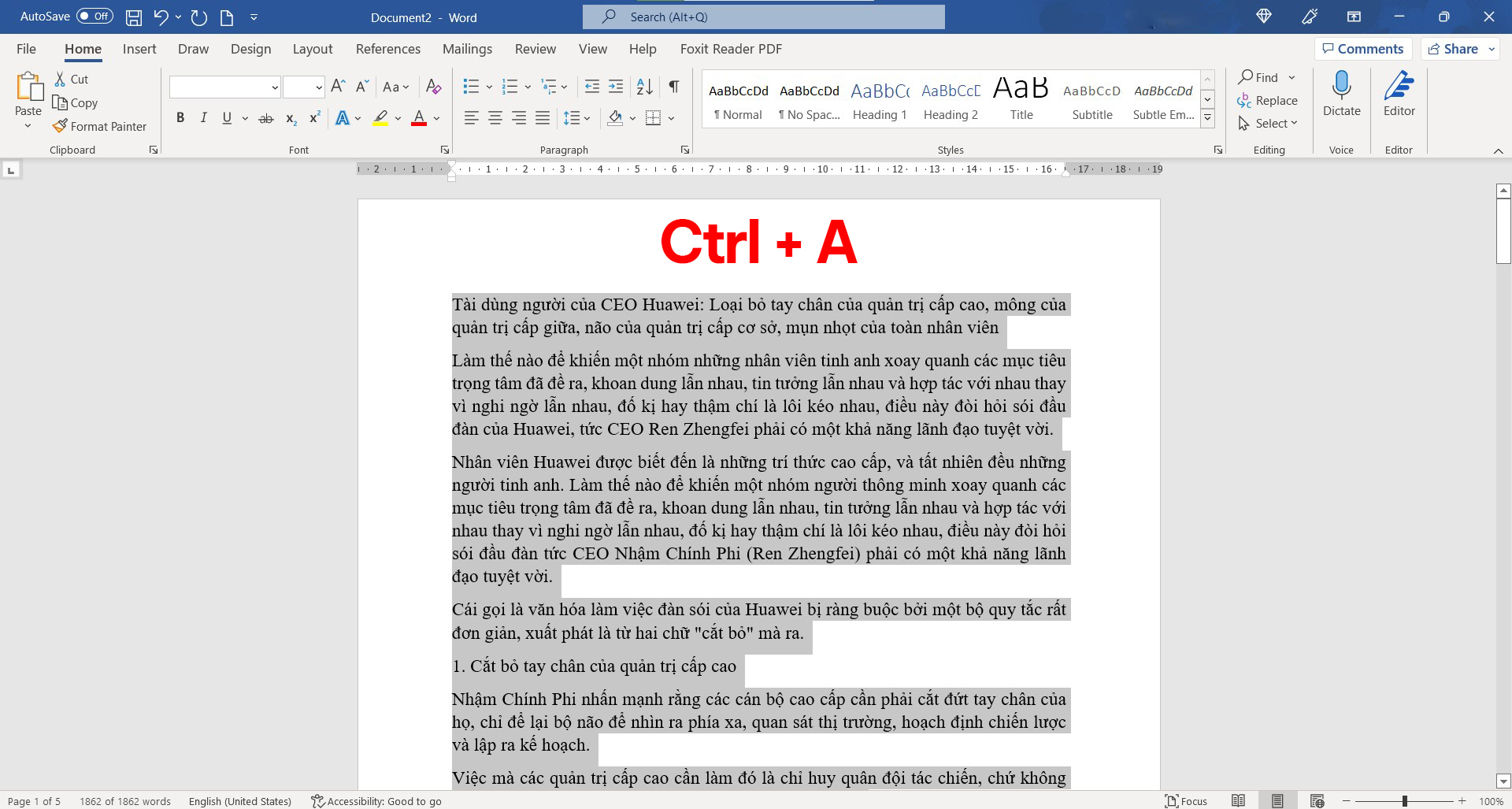Open the References tab
Viewport: 1512px width, 809px height.
(388, 49)
